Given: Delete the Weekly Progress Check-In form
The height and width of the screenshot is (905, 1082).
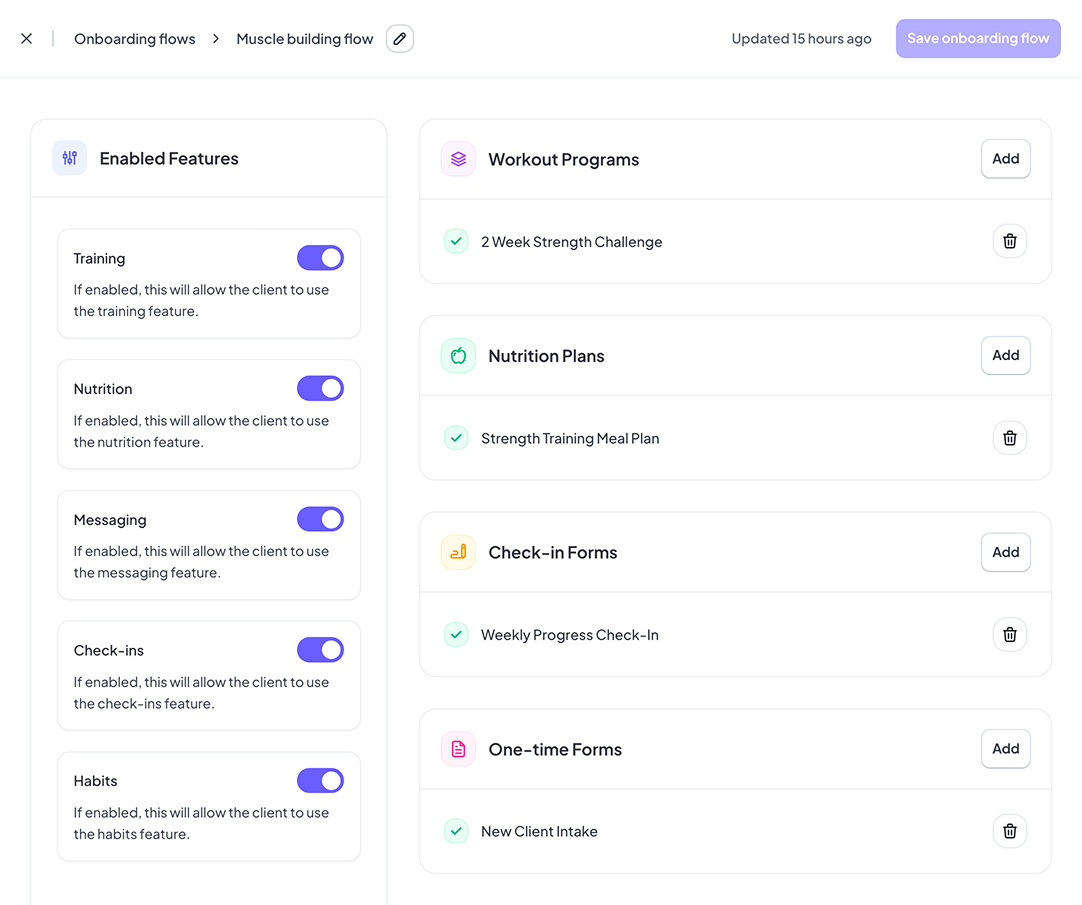Looking at the screenshot, I should (x=1009, y=634).
